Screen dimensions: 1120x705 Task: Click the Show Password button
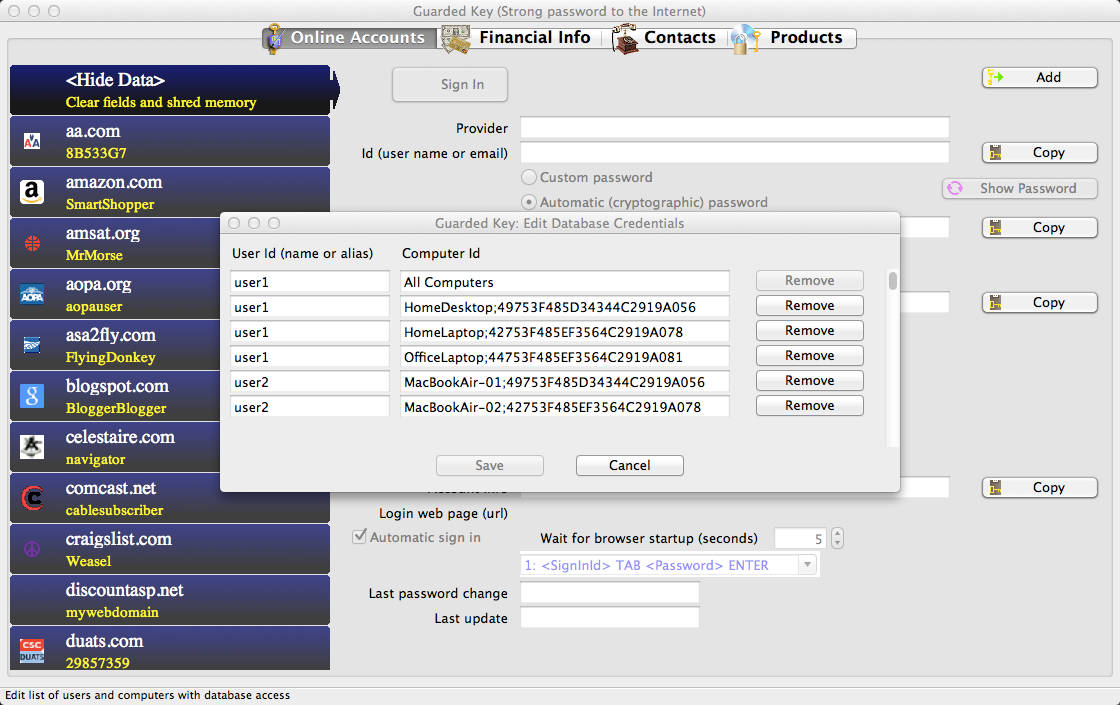tap(1019, 189)
